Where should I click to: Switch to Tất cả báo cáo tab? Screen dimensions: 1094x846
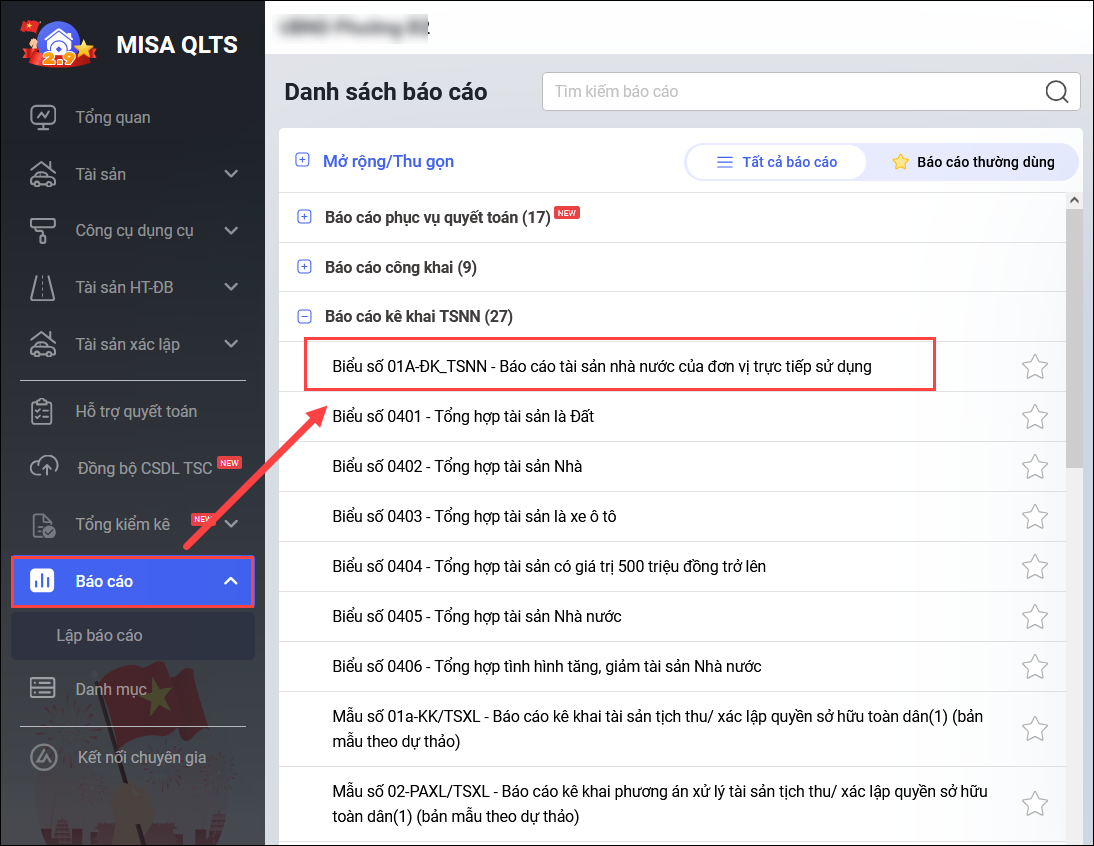[777, 162]
